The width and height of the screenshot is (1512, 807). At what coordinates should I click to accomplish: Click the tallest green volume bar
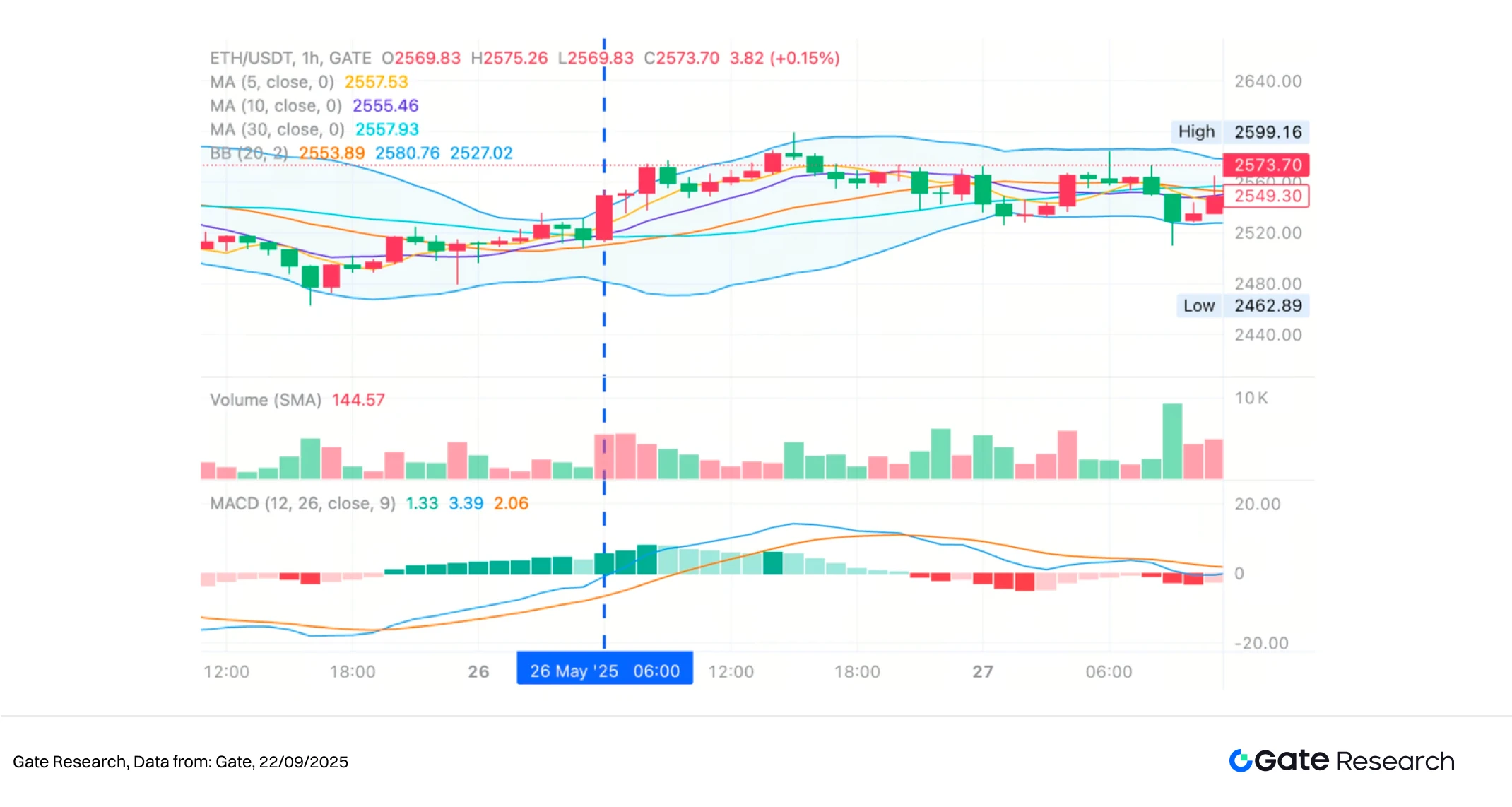(x=1172, y=442)
